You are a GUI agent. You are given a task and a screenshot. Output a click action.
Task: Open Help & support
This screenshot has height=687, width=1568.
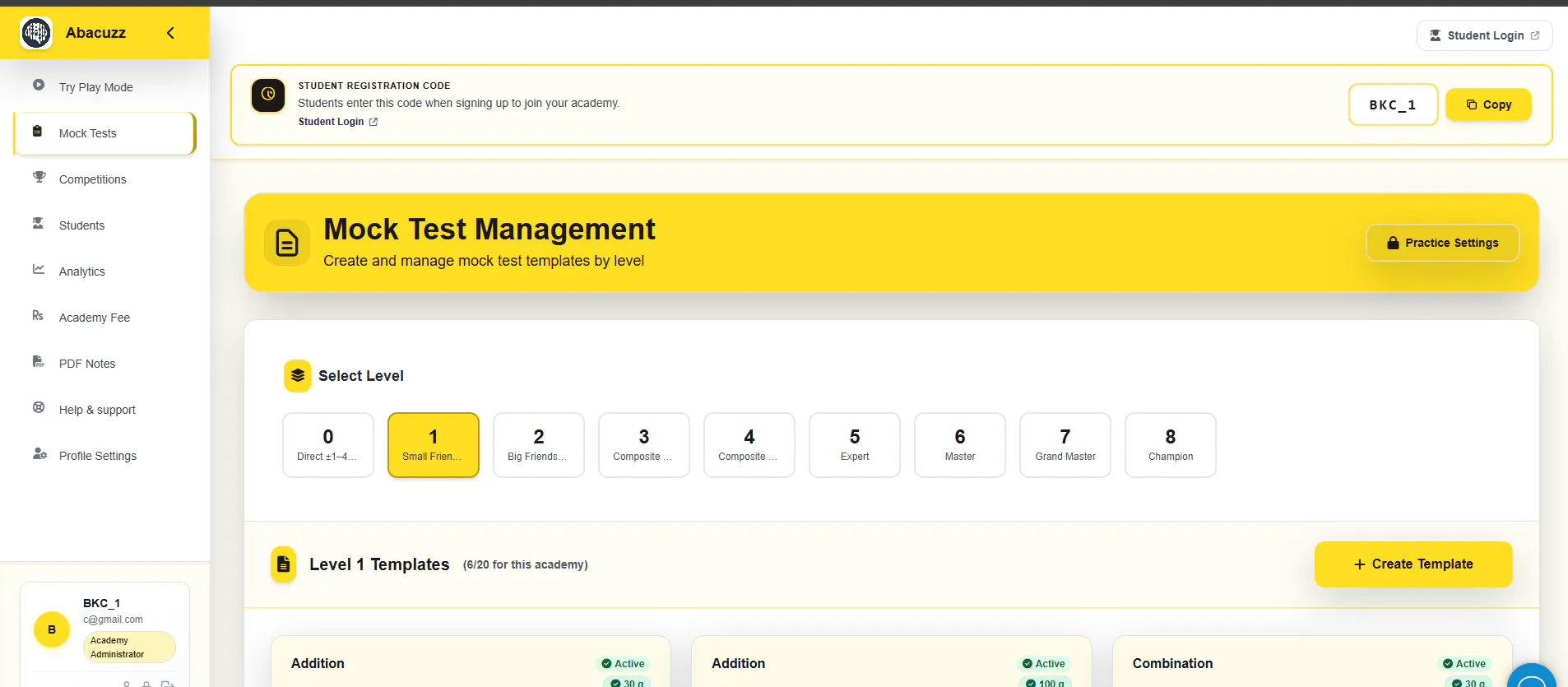coord(104,410)
